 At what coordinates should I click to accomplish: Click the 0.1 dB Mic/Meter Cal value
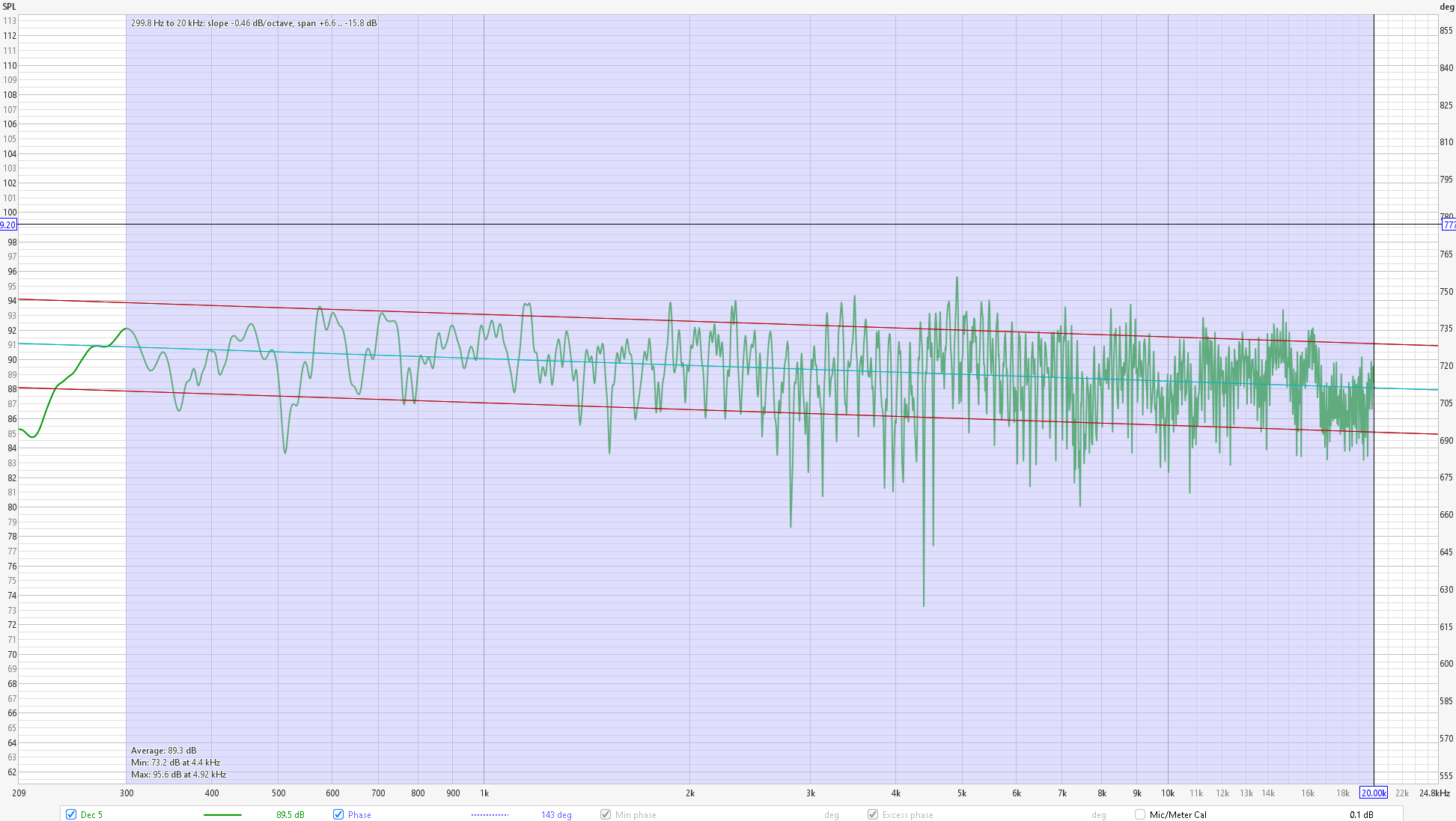(1362, 814)
